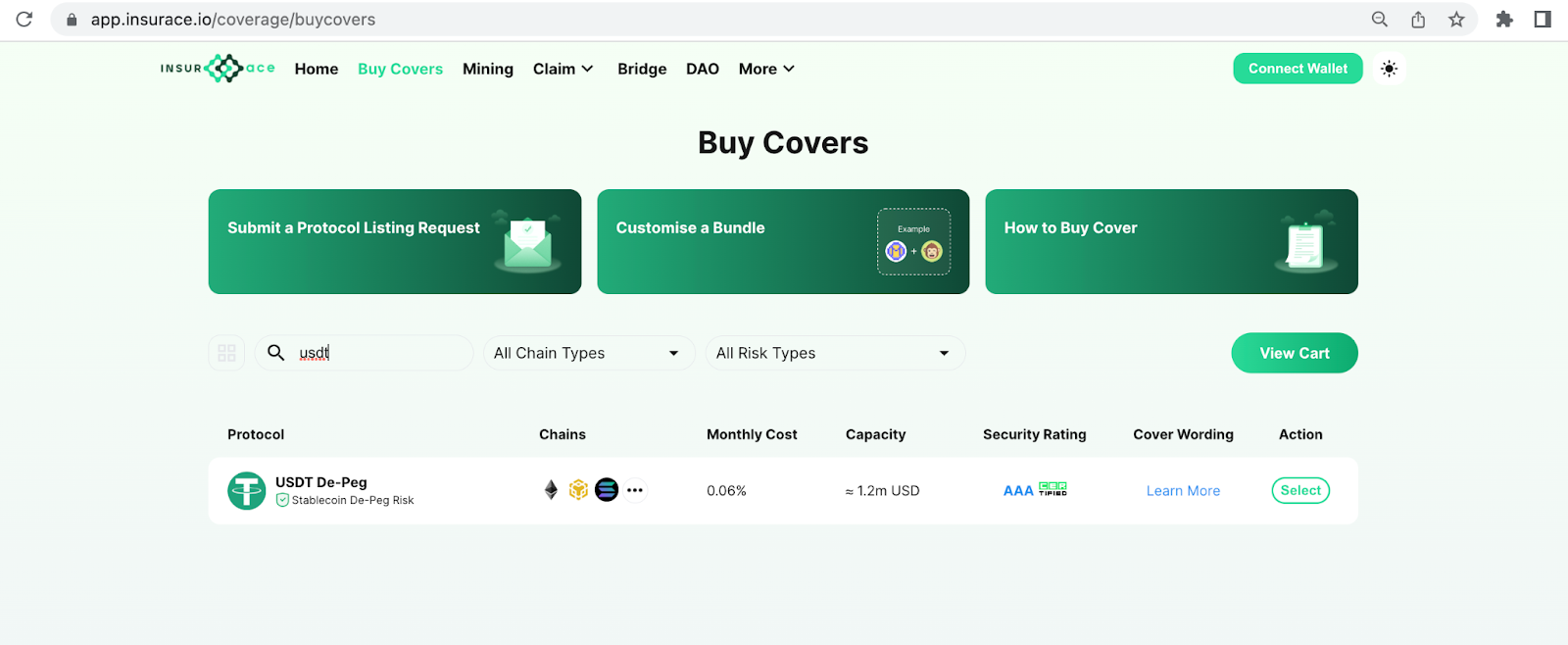The image size is (1568, 645).
Task: Click the Capacity column header
Action: [x=875, y=434]
